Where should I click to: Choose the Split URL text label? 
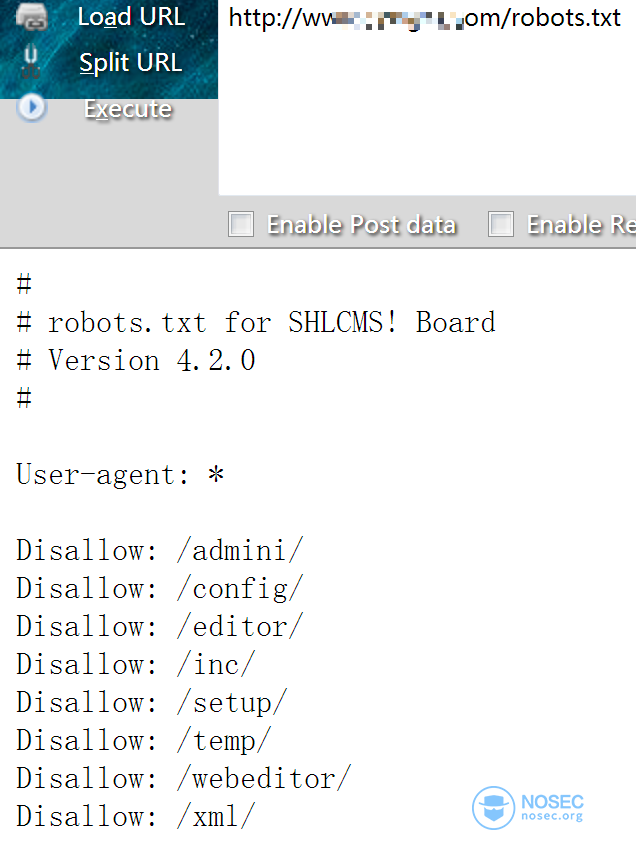coord(131,63)
